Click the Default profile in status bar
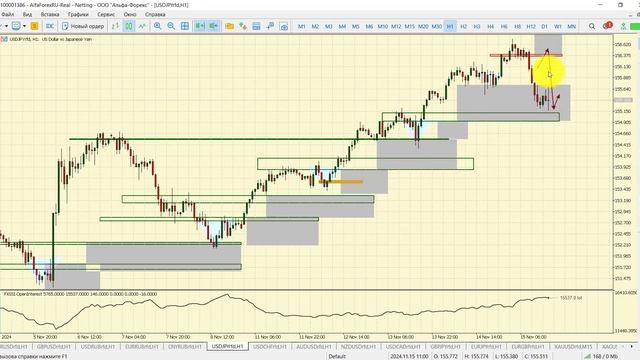This screenshot has height=360, width=640. pos(337,356)
